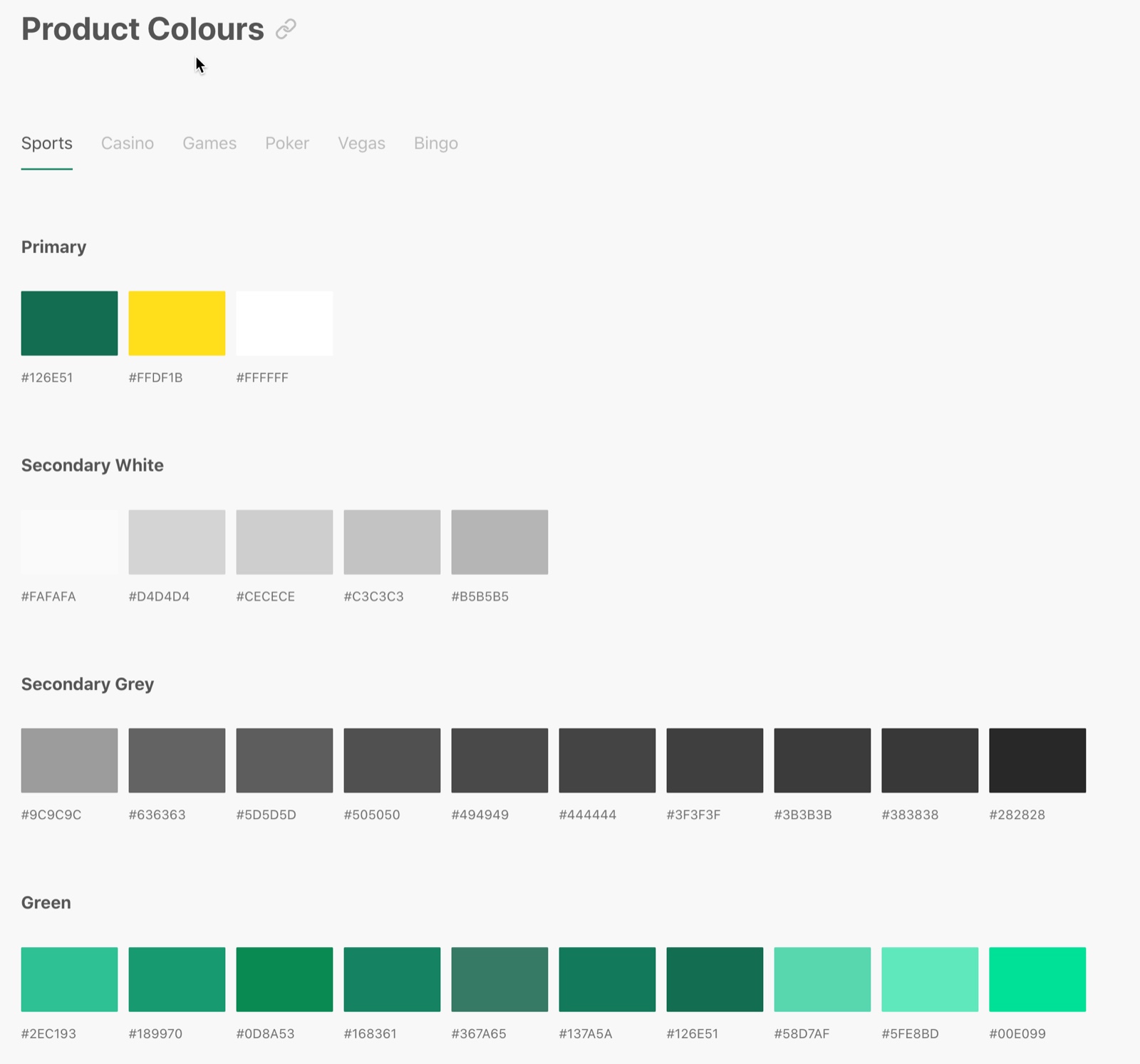Click the '#CECECE' hex code text
The height and width of the screenshot is (1064, 1140).
coord(265,596)
